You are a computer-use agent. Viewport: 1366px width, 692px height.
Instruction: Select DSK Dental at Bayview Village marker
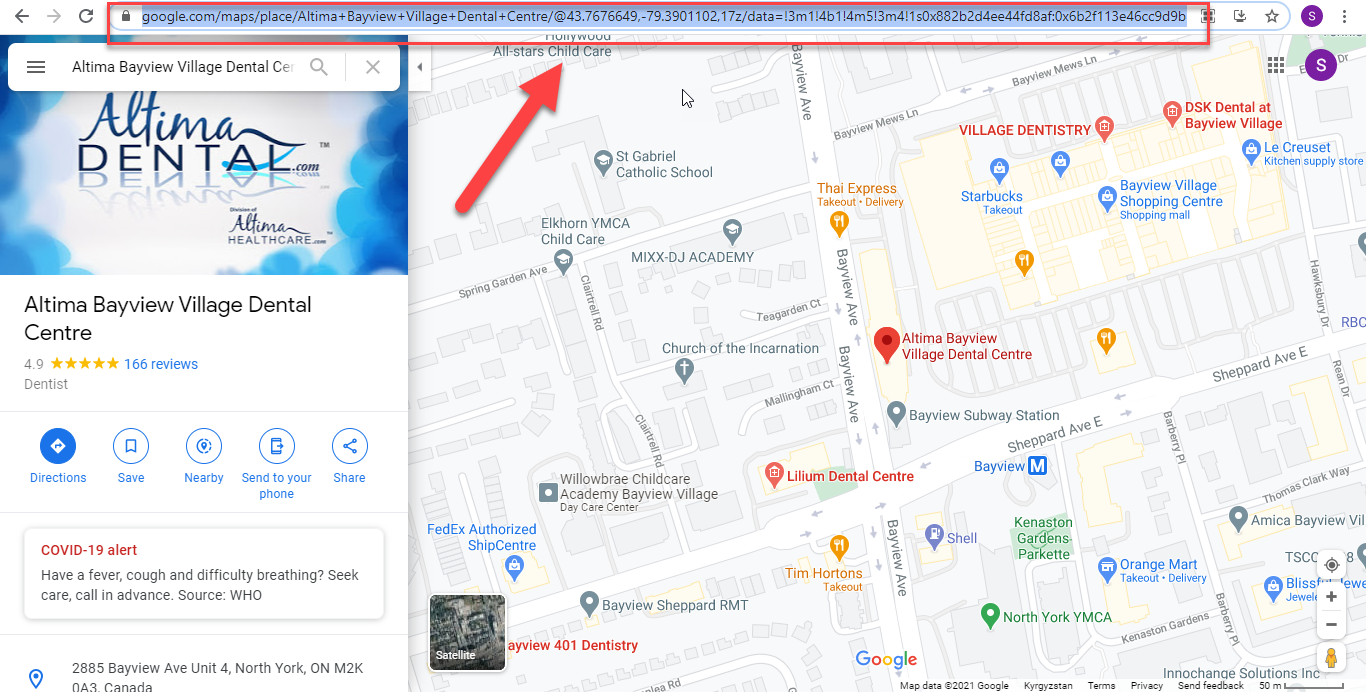[x=1172, y=114]
